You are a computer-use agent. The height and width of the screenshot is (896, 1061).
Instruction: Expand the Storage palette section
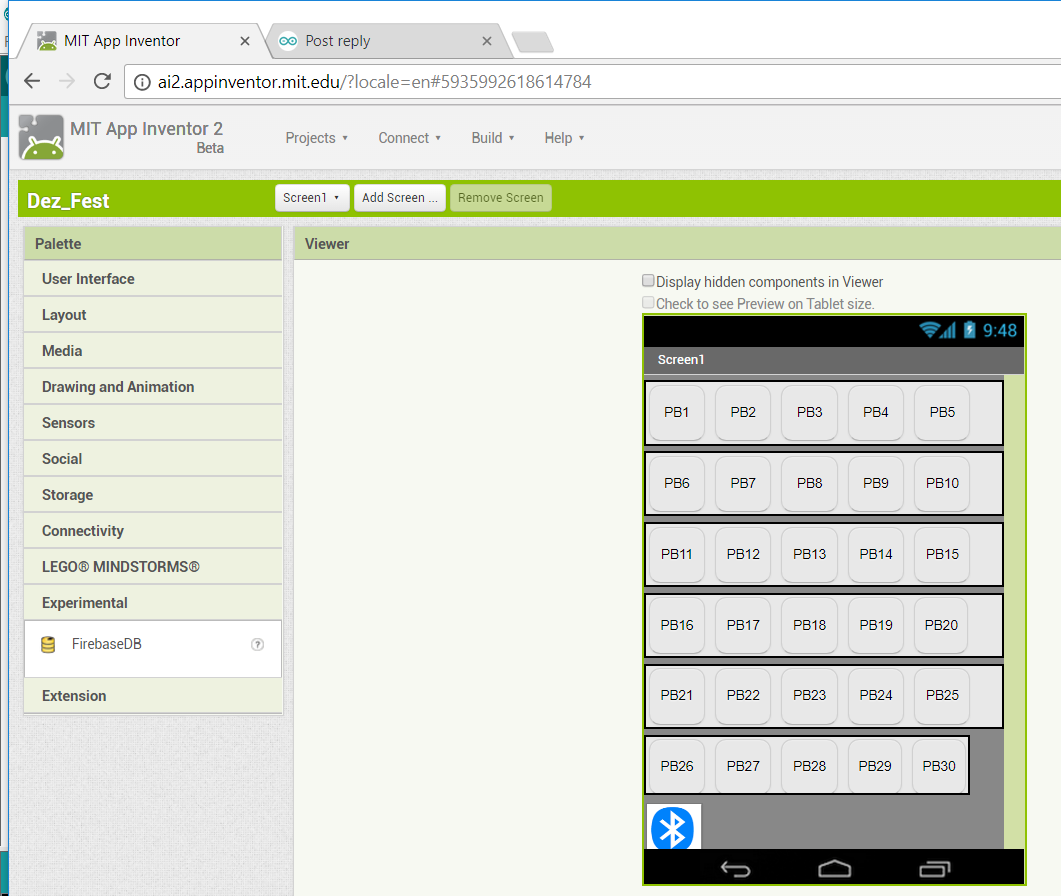click(153, 495)
